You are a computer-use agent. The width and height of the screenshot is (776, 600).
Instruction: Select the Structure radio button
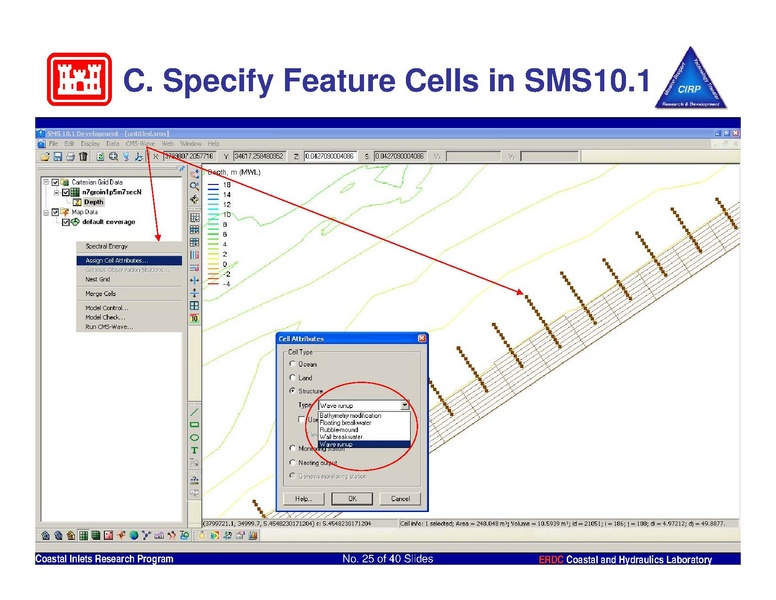click(x=292, y=391)
